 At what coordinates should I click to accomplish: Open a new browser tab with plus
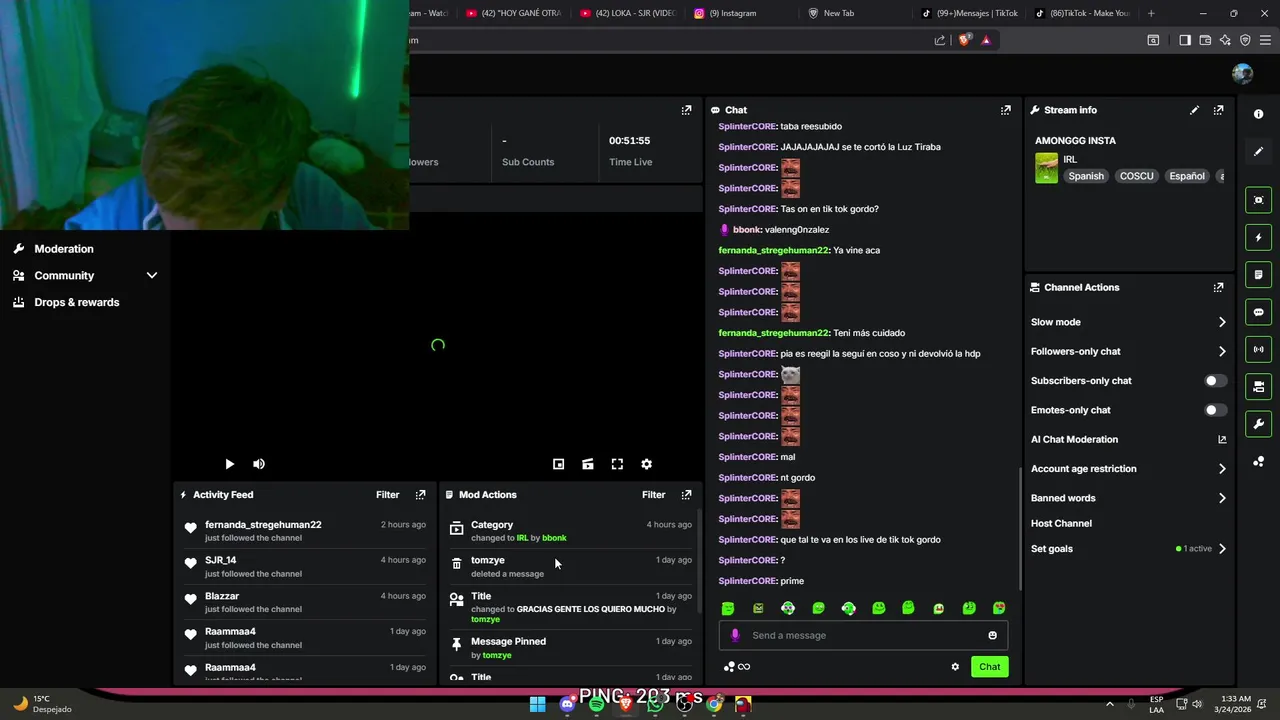(x=1151, y=13)
